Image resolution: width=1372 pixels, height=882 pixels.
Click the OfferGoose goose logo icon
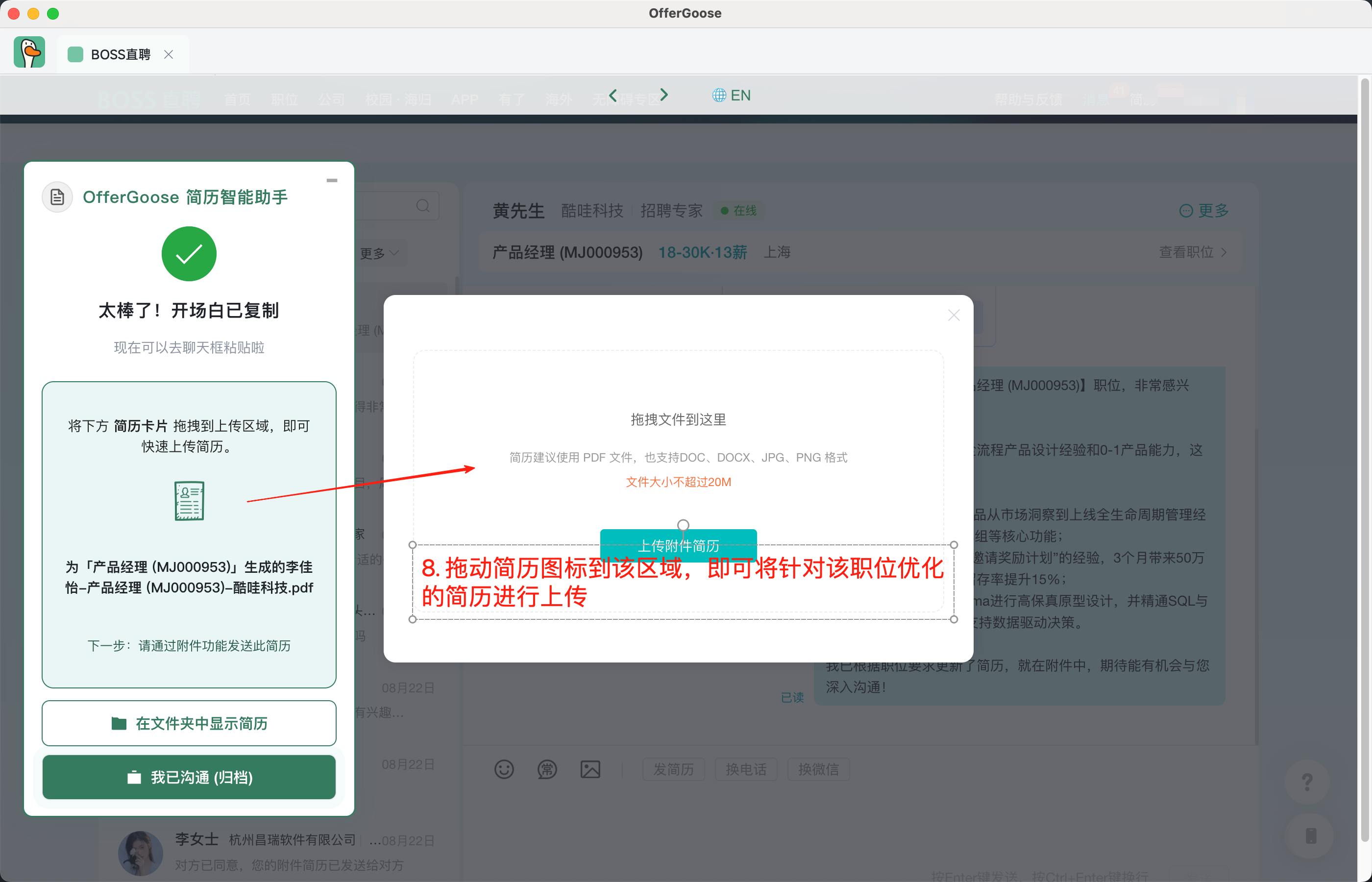point(29,53)
